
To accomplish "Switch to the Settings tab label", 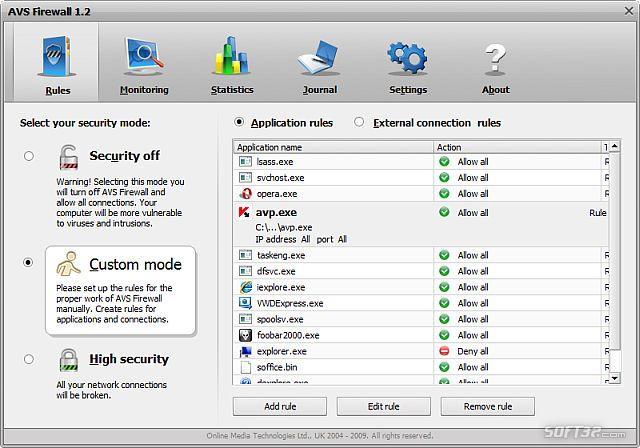I will pyautogui.click(x=408, y=90).
